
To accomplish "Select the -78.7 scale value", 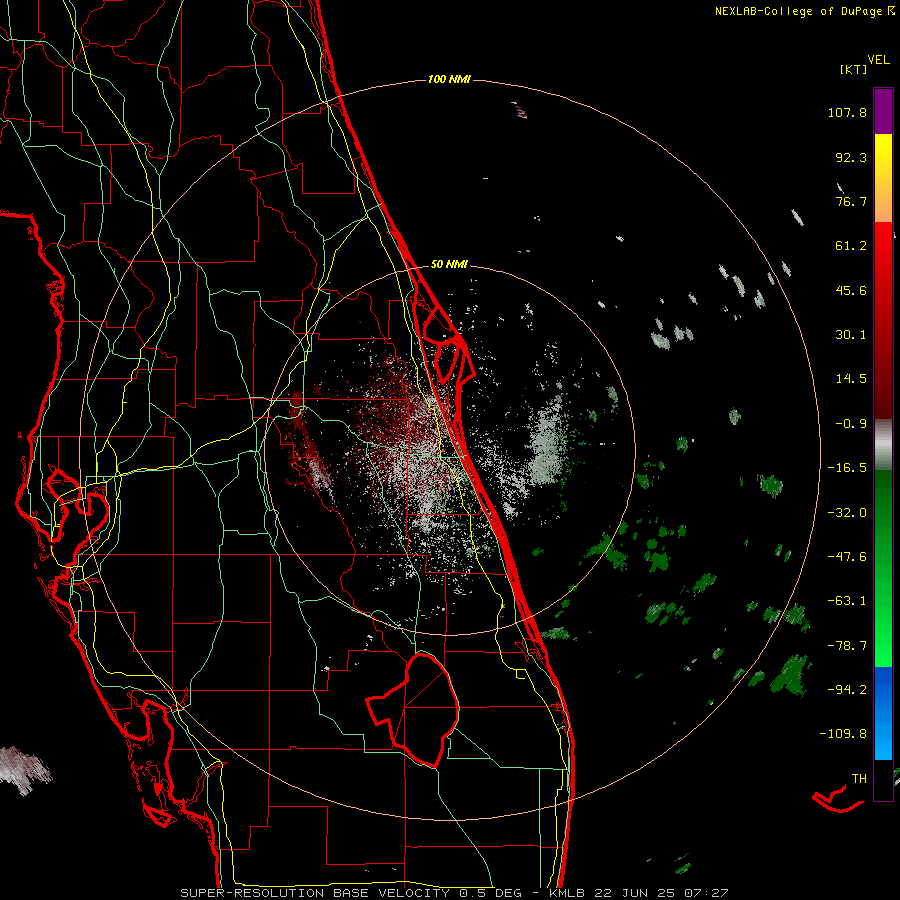I will coord(847,646).
